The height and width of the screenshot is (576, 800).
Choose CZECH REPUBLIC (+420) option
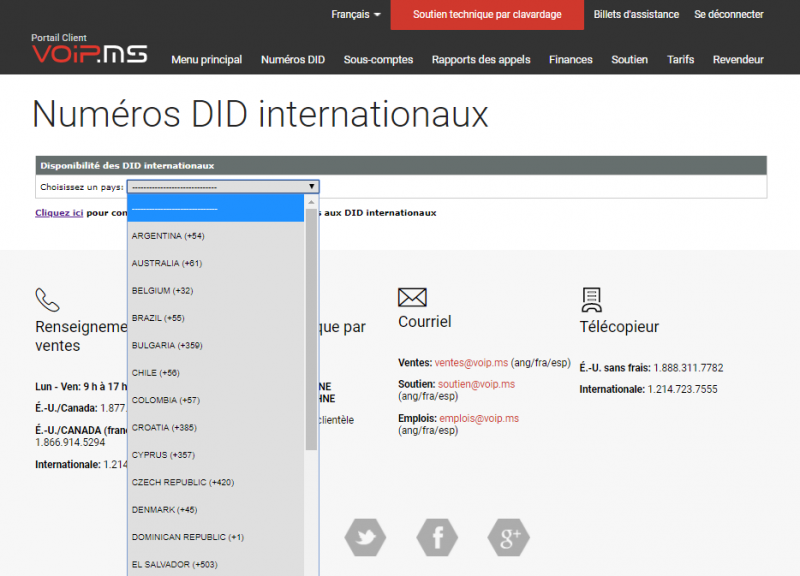pyautogui.click(x=216, y=482)
